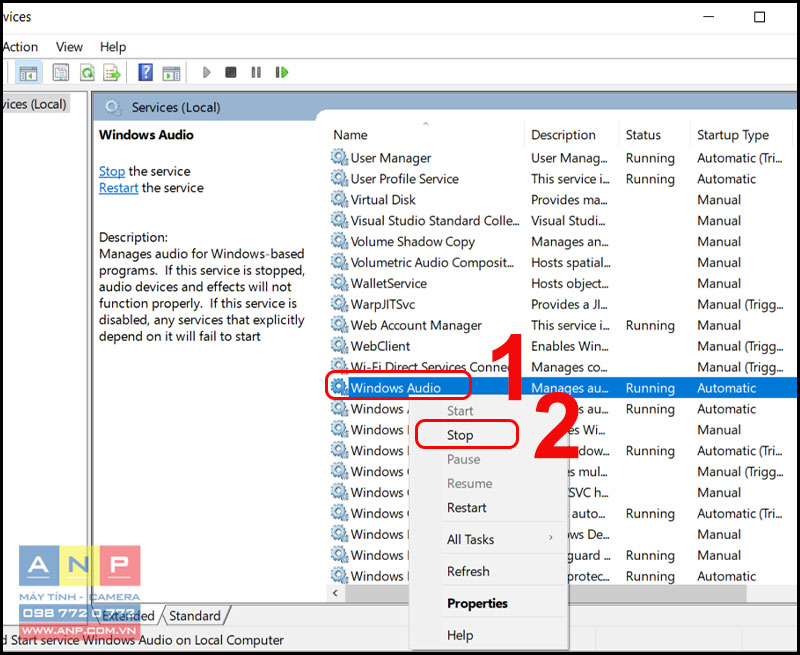Click Manual (Trigg... startup type of WarpJITSvc

pyautogui.click(x=740, y=304)
